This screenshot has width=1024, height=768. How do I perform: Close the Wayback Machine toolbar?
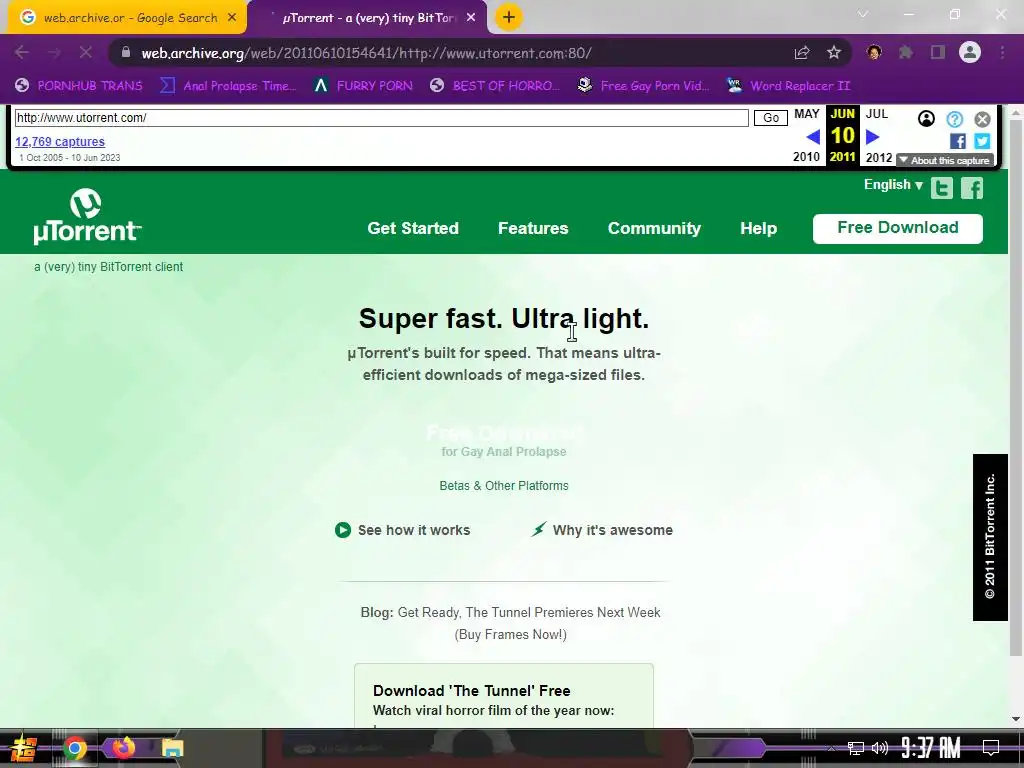(x=982, y=119)
